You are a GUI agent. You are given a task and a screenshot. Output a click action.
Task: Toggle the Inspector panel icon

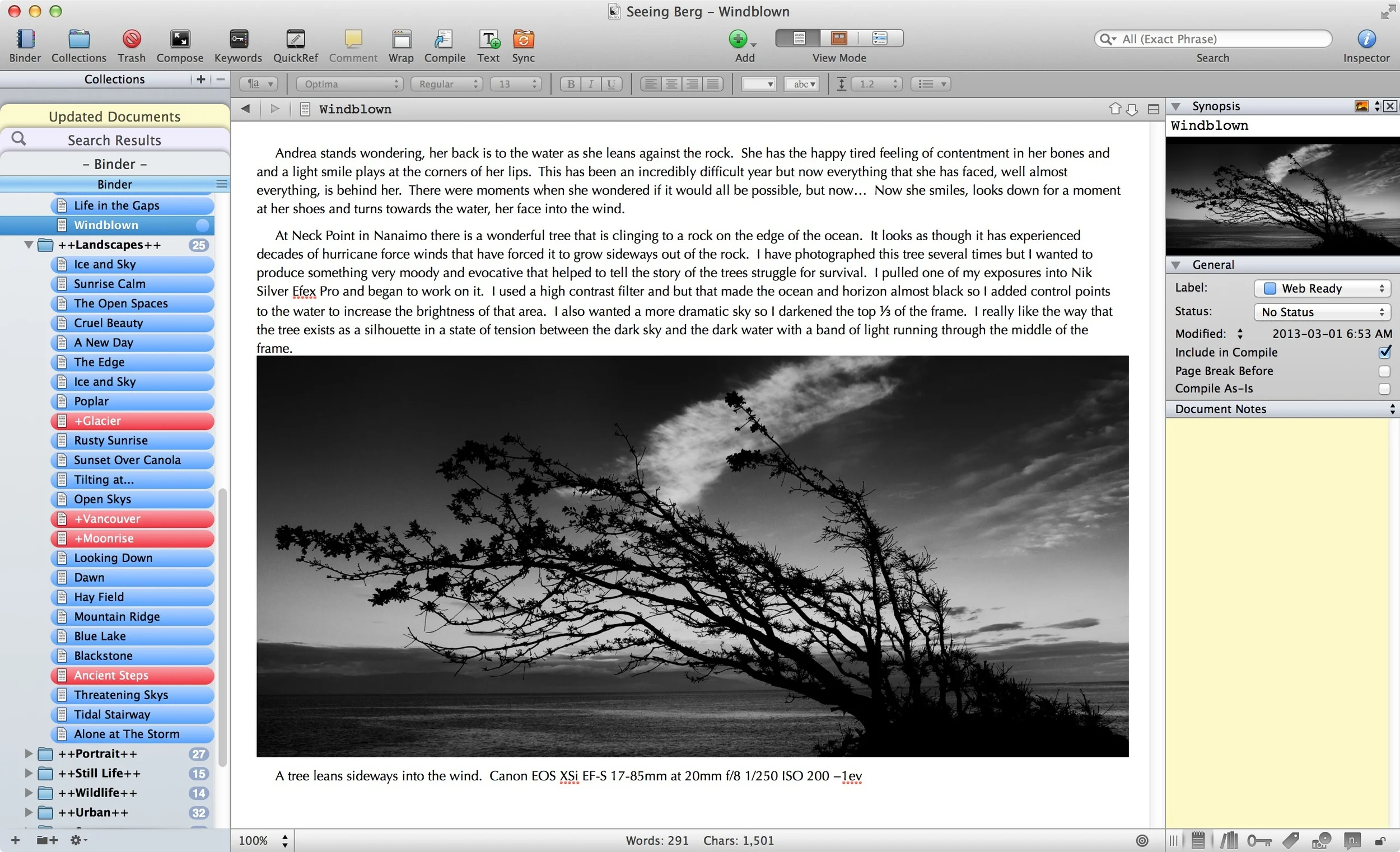point(1366,39)
